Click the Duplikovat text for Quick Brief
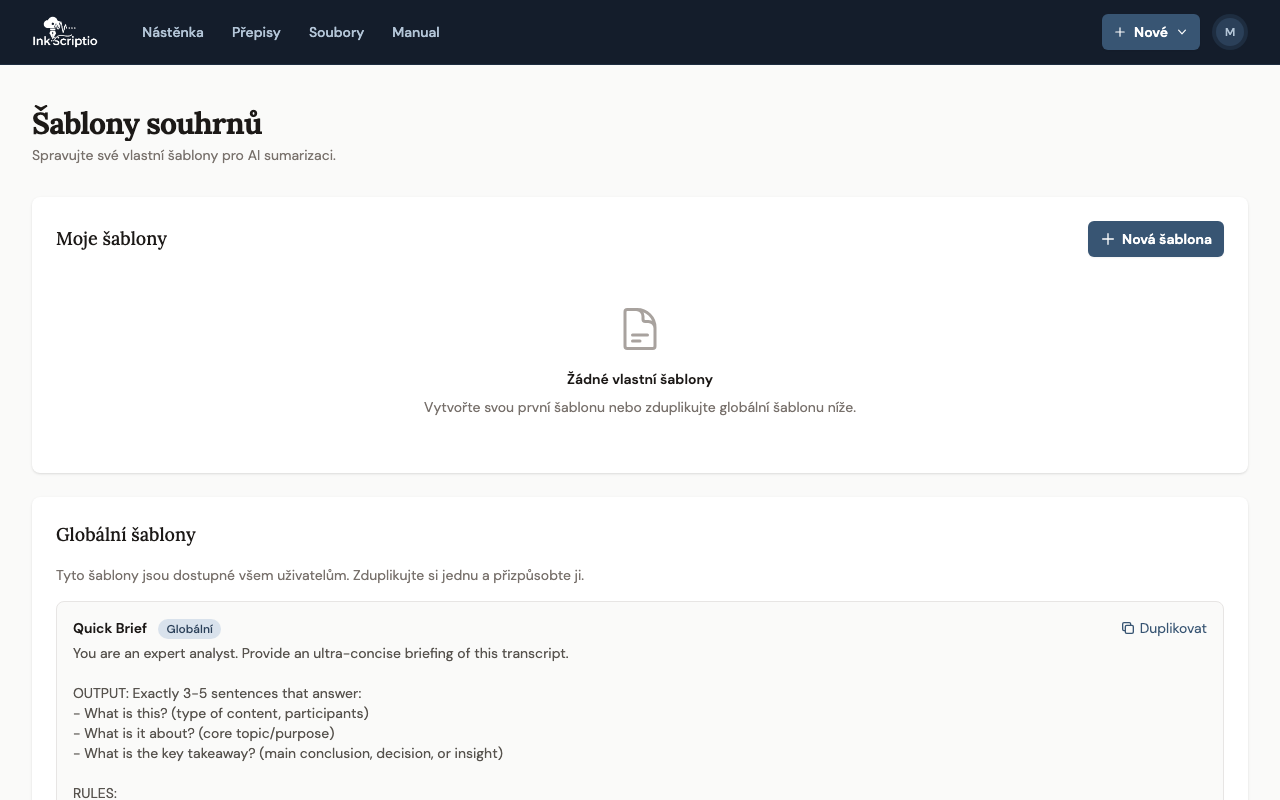The image size is (1280, 800). coord(1173,628)
